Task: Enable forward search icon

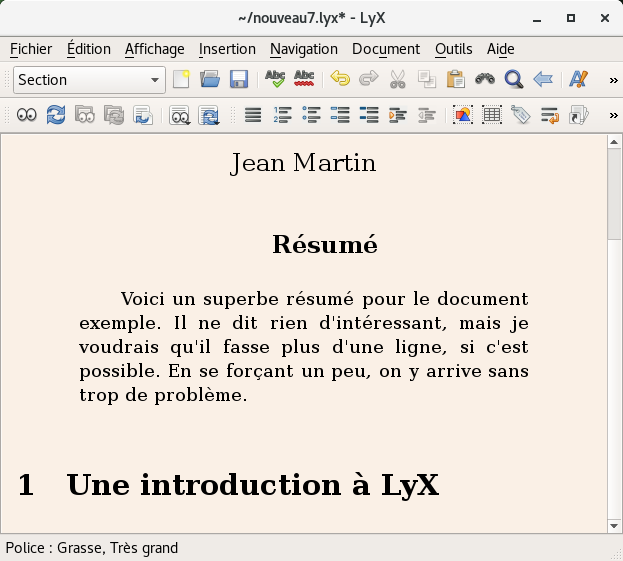Action: tap(143, 115)
